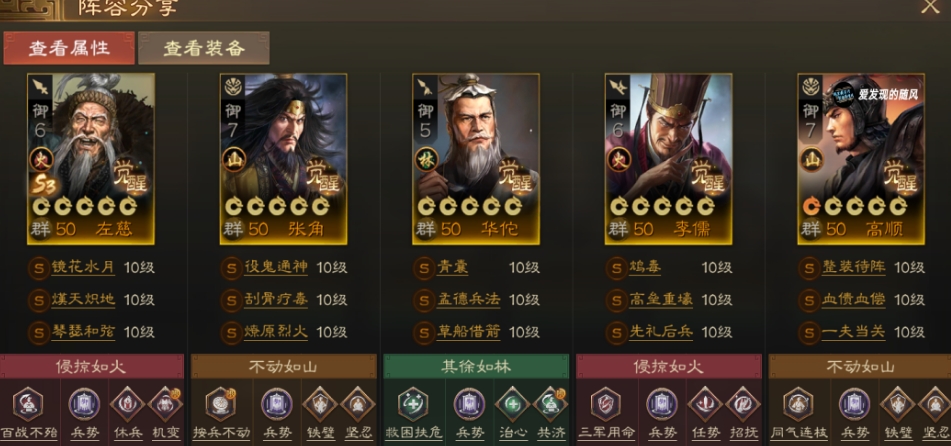Tap the 机变 icon under 左慈
Viewport: 951px width, 446px height.
point(165,404)
